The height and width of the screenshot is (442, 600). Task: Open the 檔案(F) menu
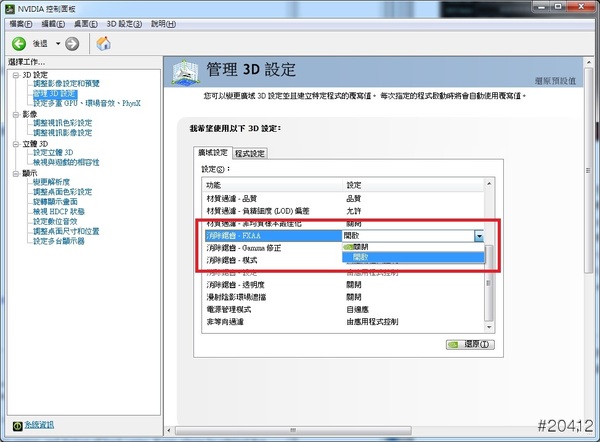point(21,24)
